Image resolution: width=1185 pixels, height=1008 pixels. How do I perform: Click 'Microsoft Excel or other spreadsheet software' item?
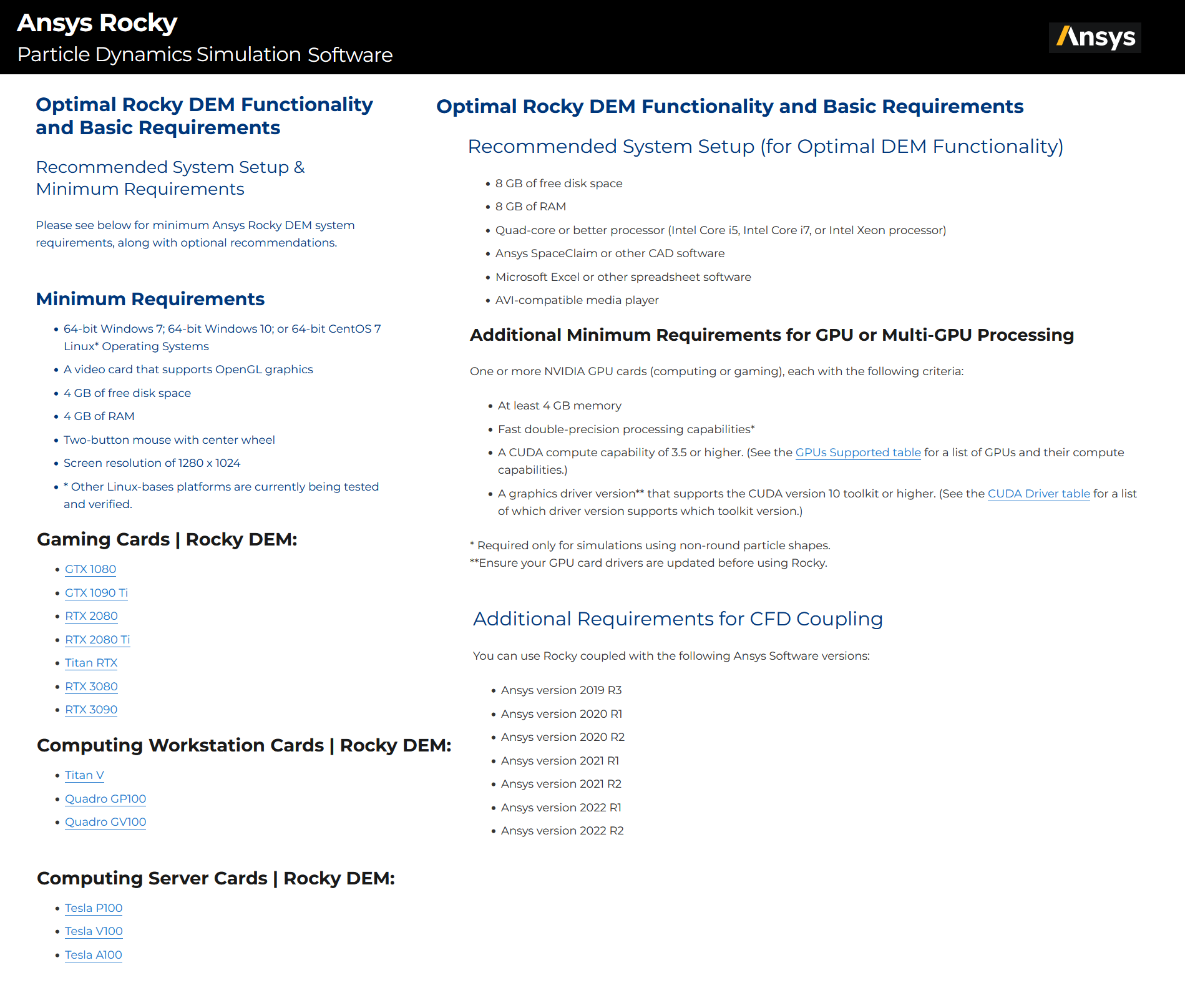pyautogui.click(x=623, y=277)
